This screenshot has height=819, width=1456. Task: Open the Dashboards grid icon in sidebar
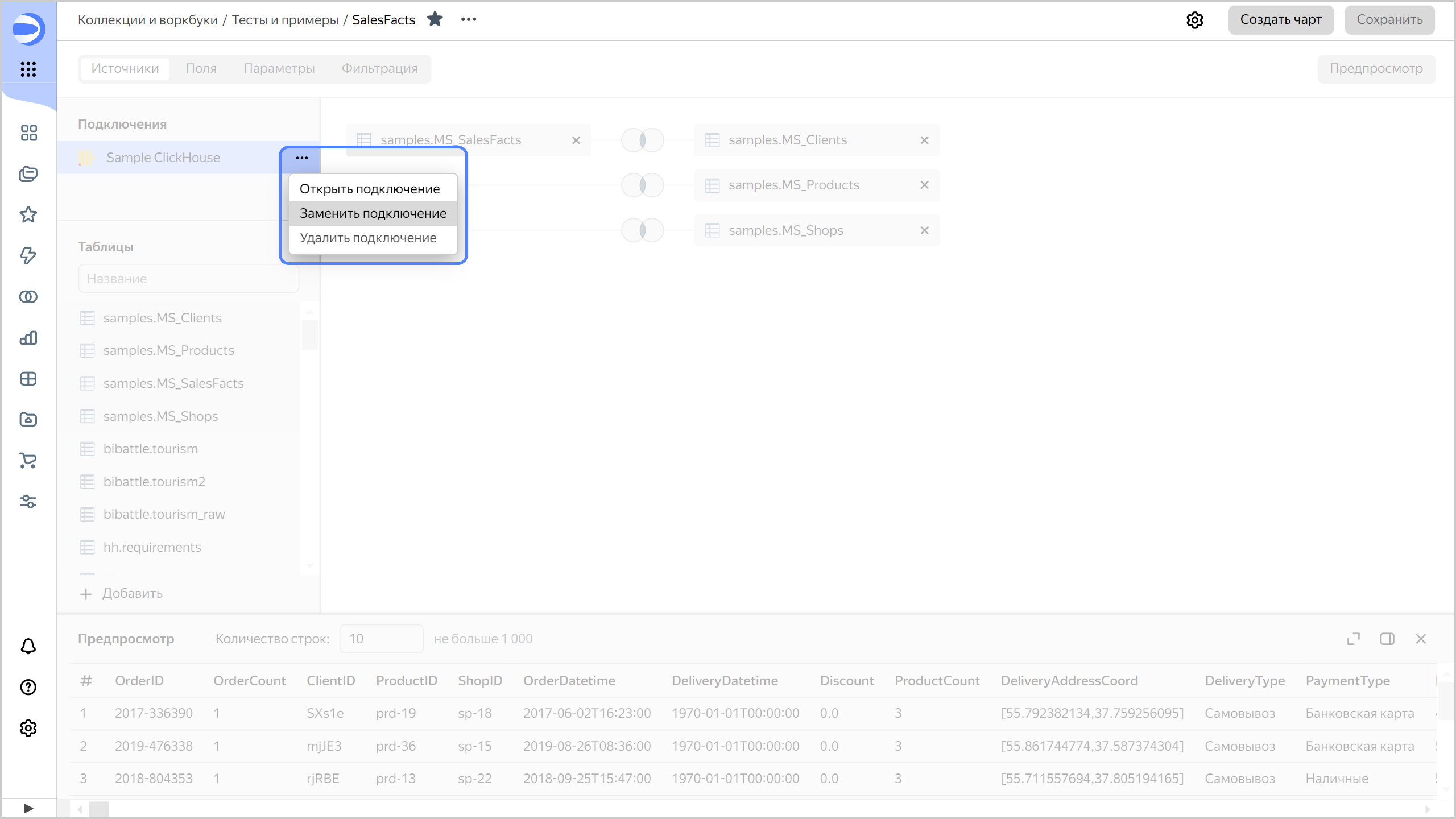coord(28,132)
